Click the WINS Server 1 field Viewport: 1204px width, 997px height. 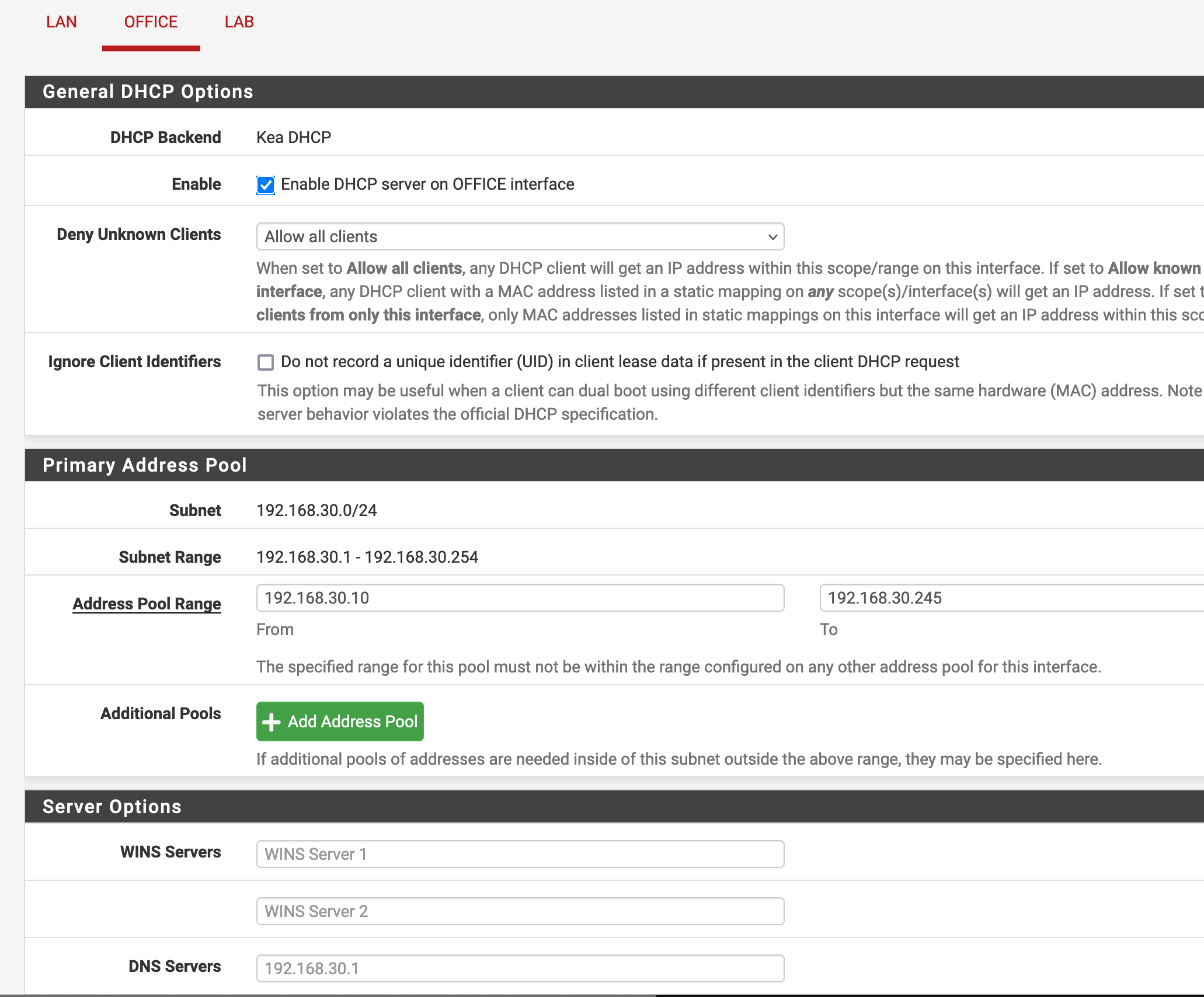520,854
